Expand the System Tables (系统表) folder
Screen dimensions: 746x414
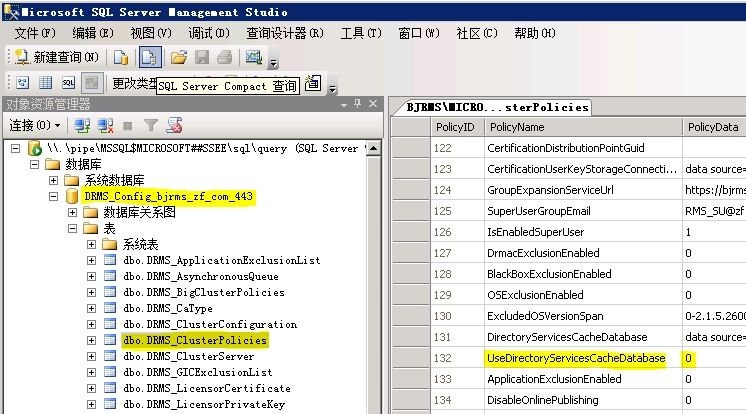(91, 245)
